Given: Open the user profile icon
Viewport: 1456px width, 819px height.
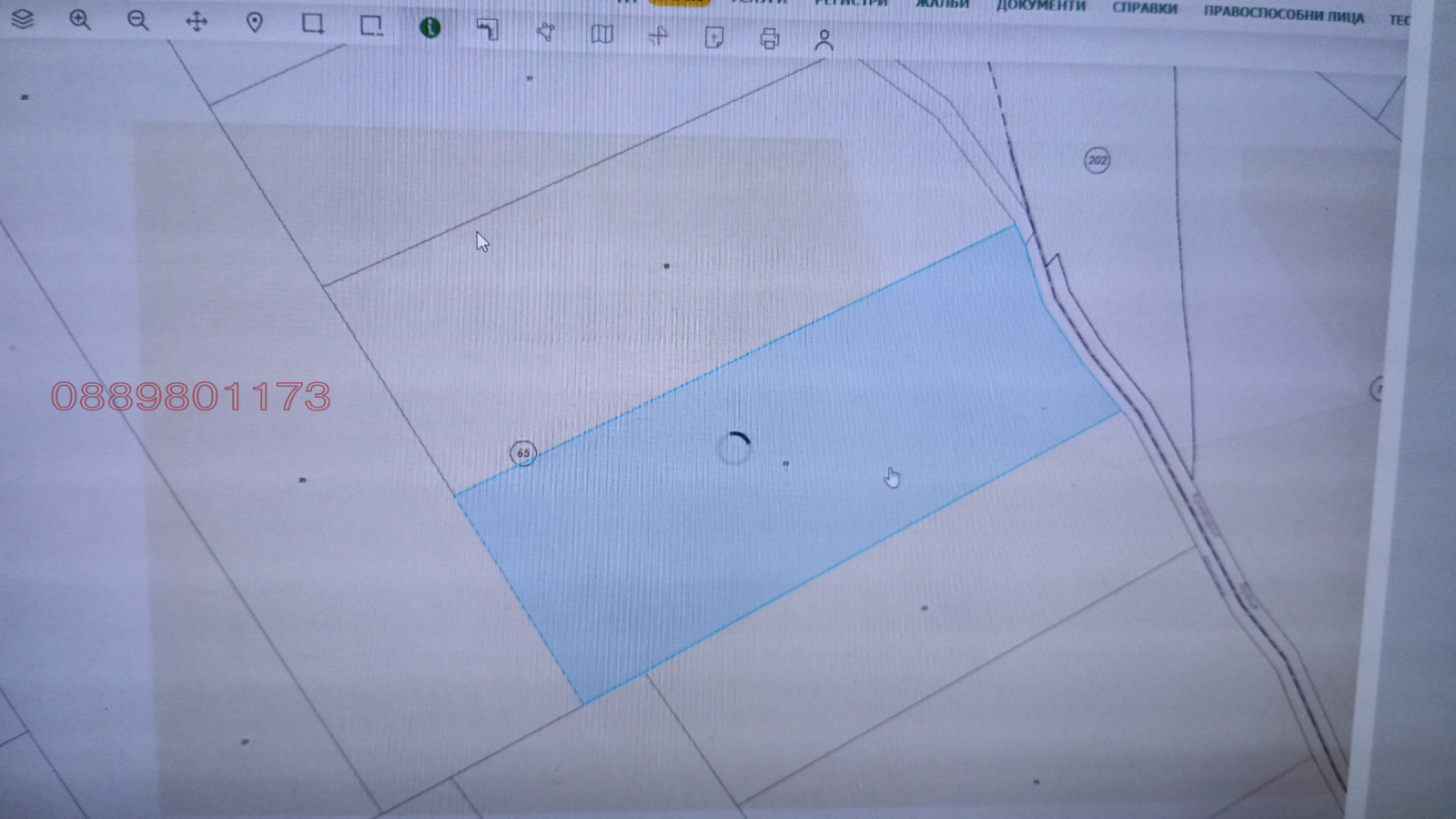Looking at the screenshot, I should click(x=824, y=40).
